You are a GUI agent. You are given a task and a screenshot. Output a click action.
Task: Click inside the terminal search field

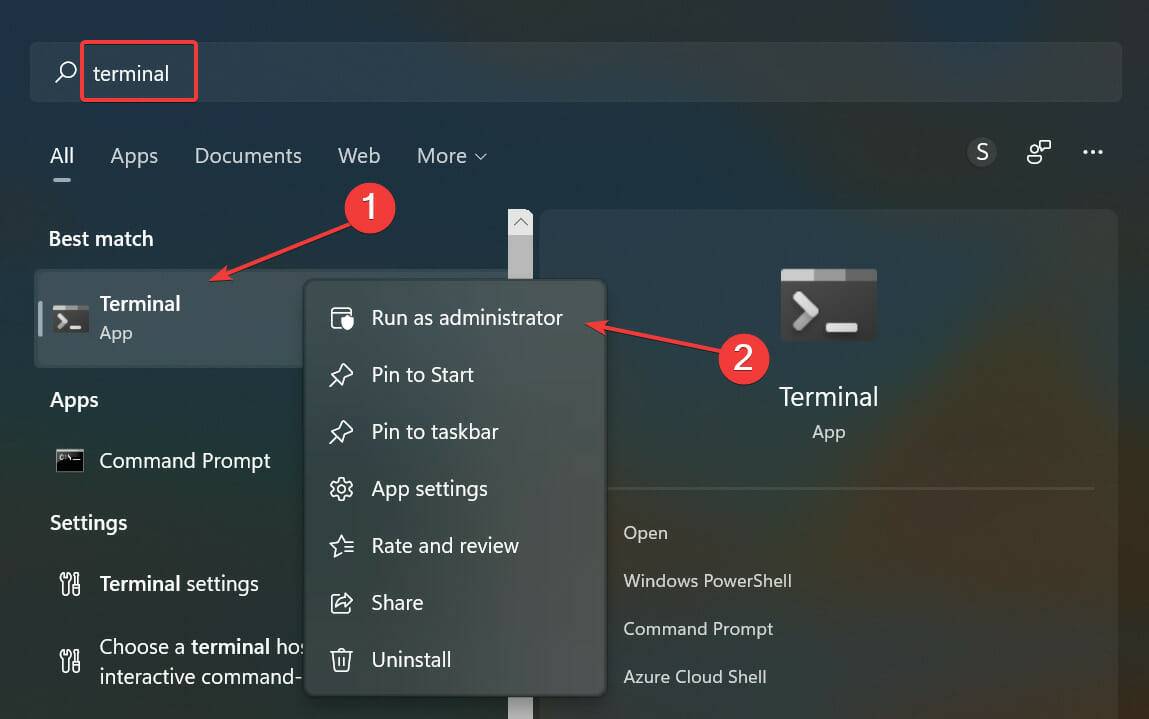pyautogui.click(x=139, y=71)
